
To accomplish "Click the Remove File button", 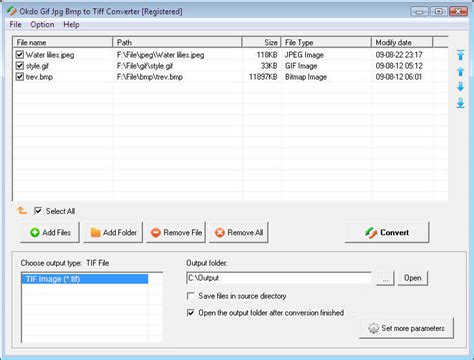I will (176, 232).
